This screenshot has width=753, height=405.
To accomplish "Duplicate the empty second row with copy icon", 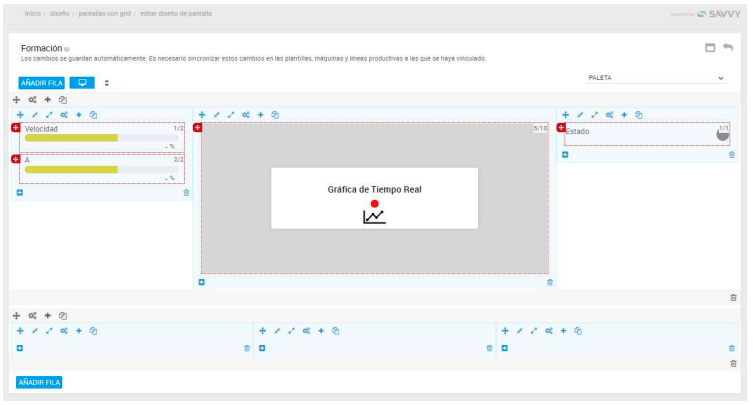I will [x=63, y=316].
